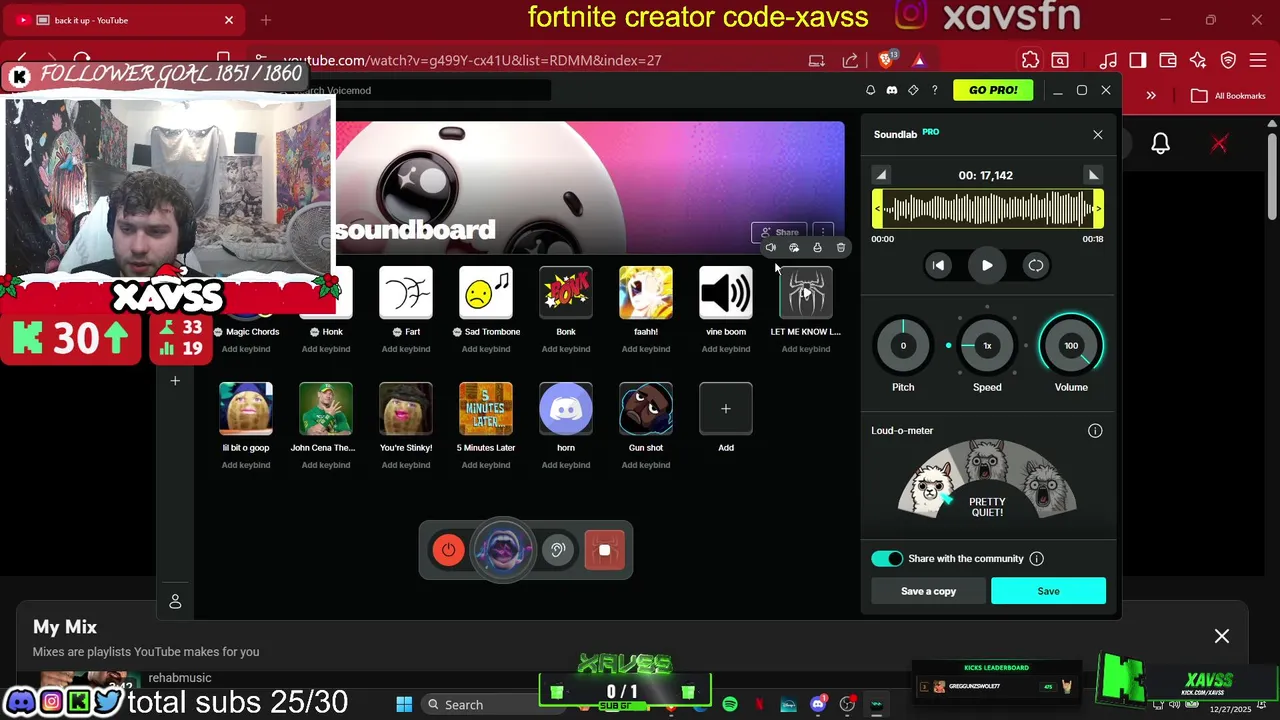Add keybind for Gun shot

pos(646,465)
